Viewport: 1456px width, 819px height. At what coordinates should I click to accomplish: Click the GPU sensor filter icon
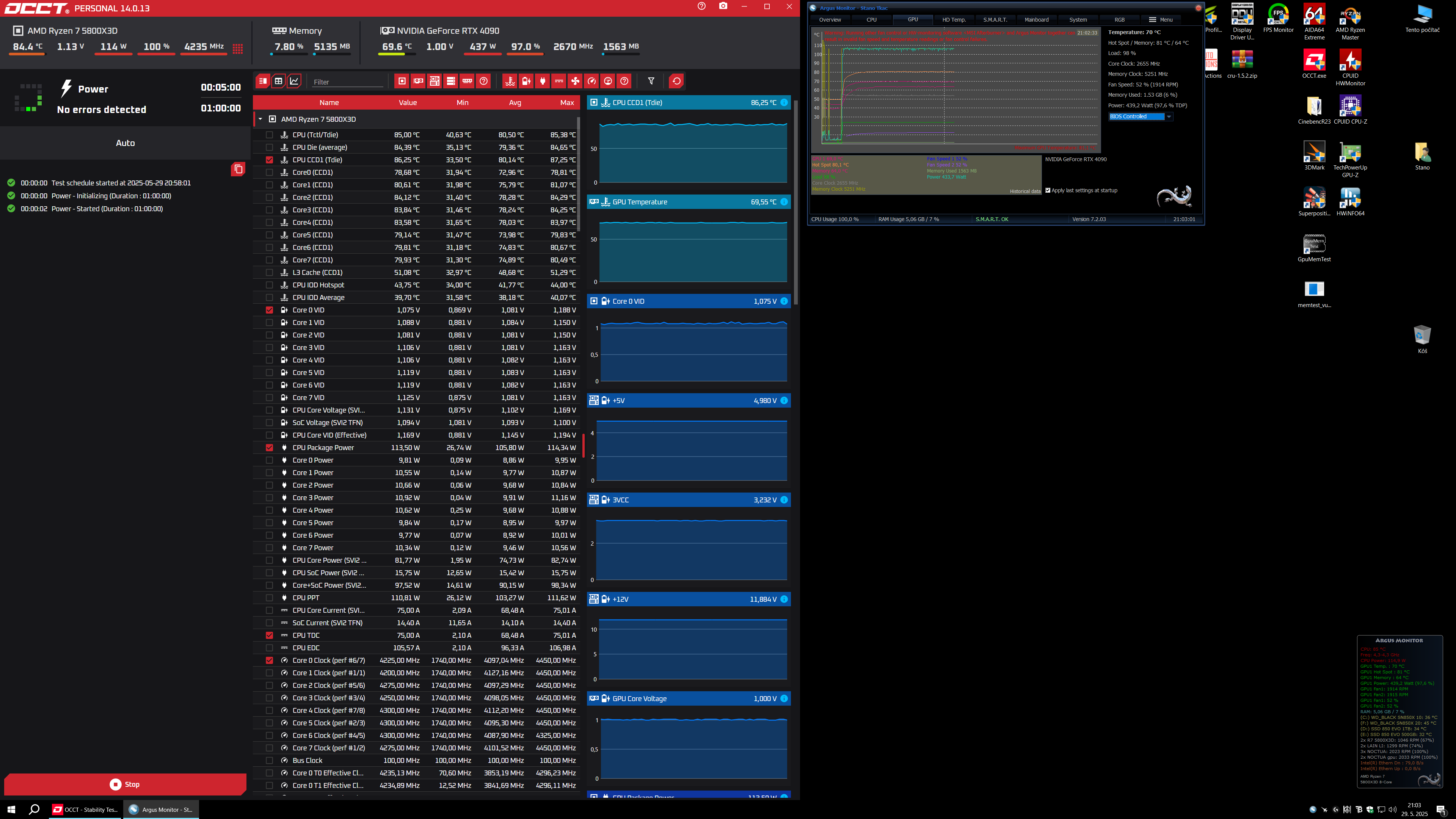point(418,82)
